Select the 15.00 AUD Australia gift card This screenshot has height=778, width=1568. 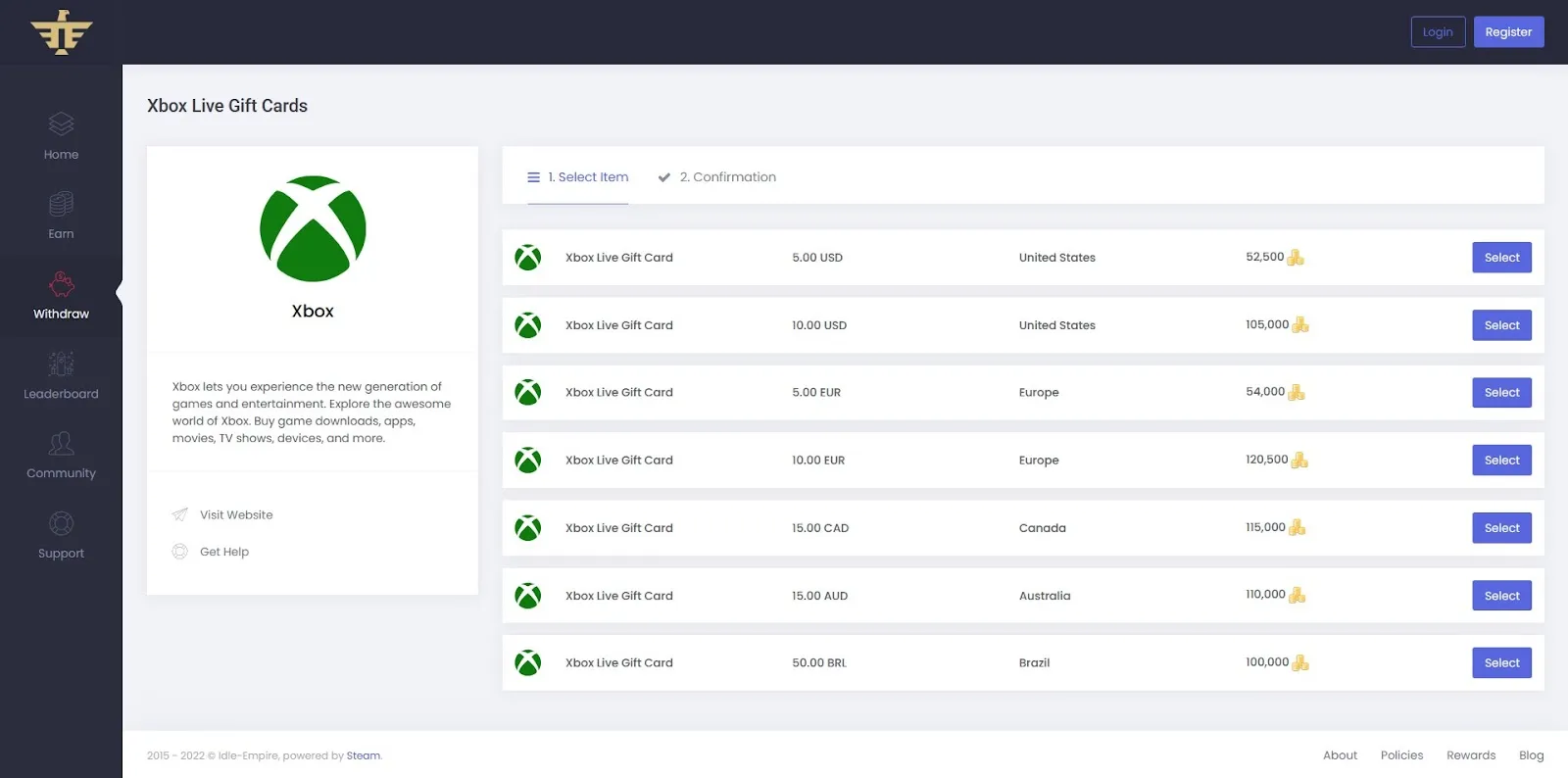click(x=1501, y=596)
